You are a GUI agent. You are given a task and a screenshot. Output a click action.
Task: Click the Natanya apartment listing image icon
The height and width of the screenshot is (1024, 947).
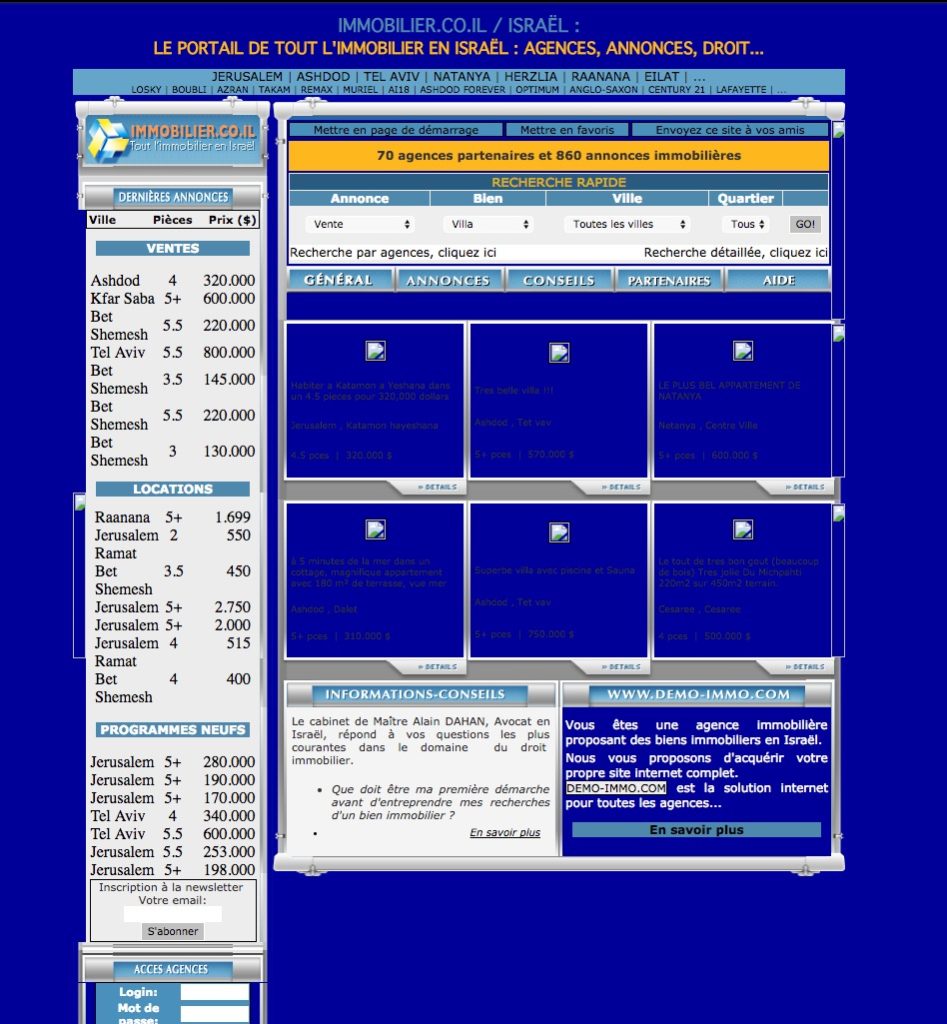tap(743, 351)
